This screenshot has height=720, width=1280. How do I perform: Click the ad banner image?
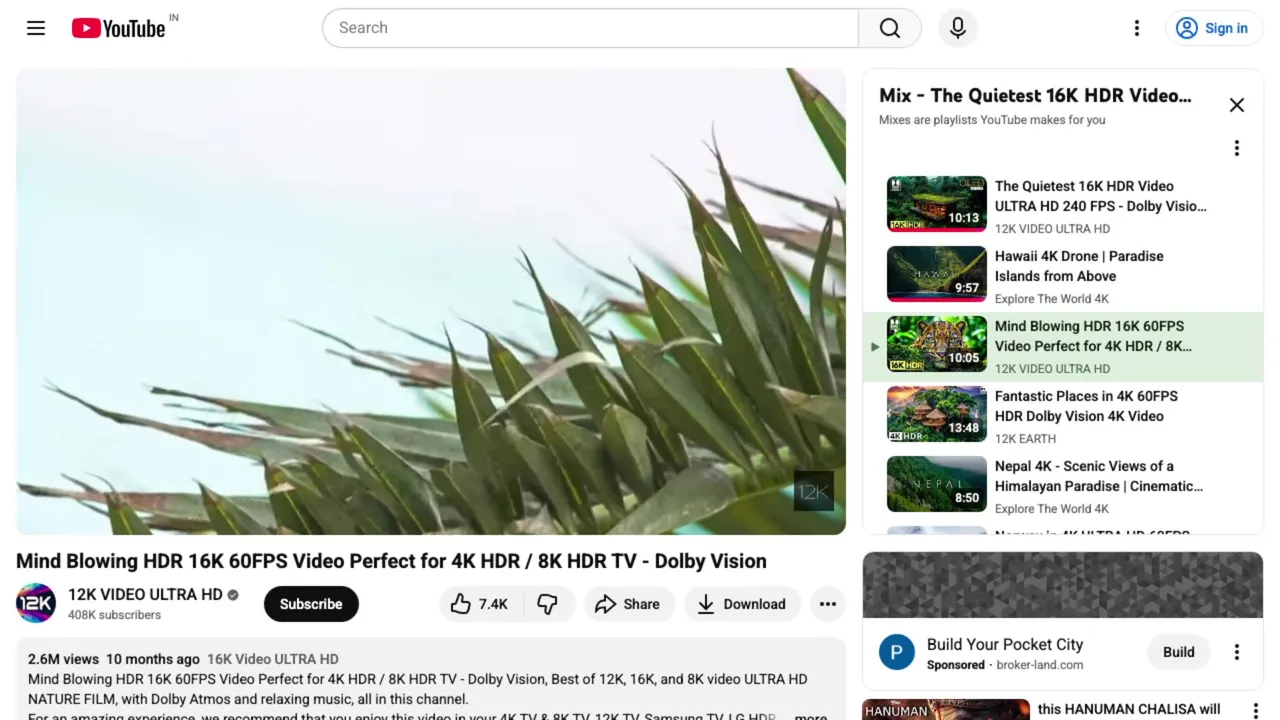tap(1063, 585)
